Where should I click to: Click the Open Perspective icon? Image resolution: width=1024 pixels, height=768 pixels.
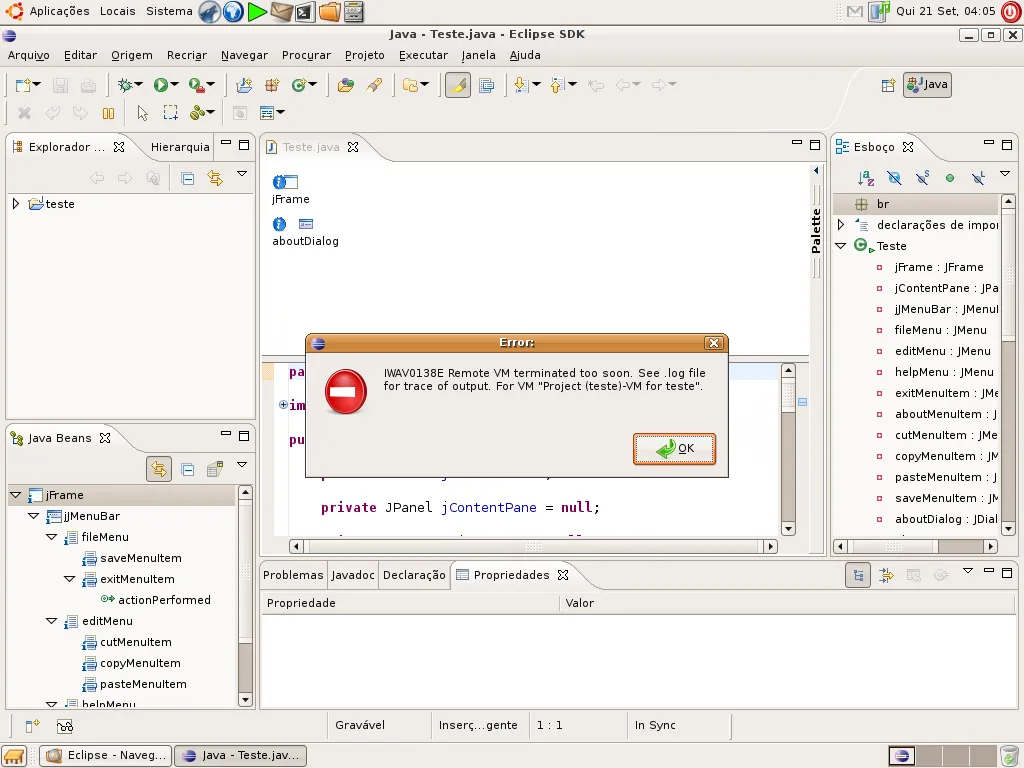887,86
